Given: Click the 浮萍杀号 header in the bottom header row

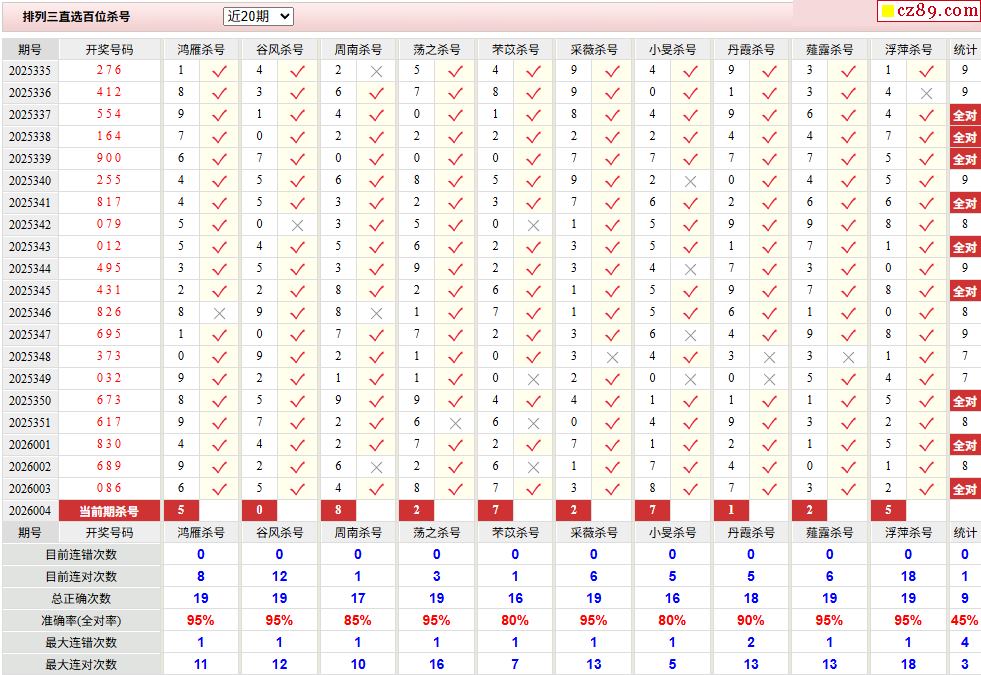Looking at the screenshot, I should point(908,532).
